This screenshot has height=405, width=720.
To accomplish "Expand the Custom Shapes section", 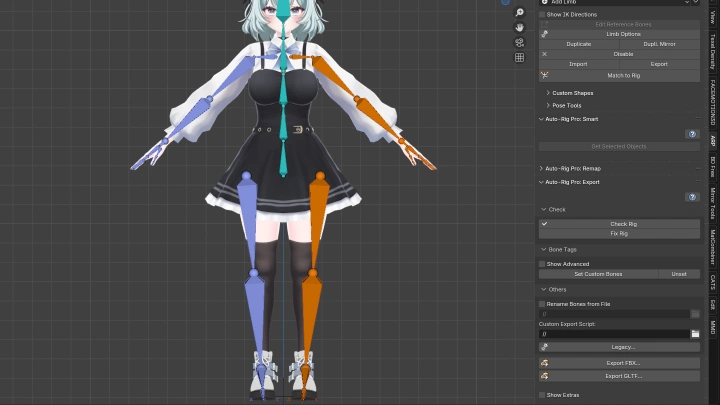I will 572,93.
